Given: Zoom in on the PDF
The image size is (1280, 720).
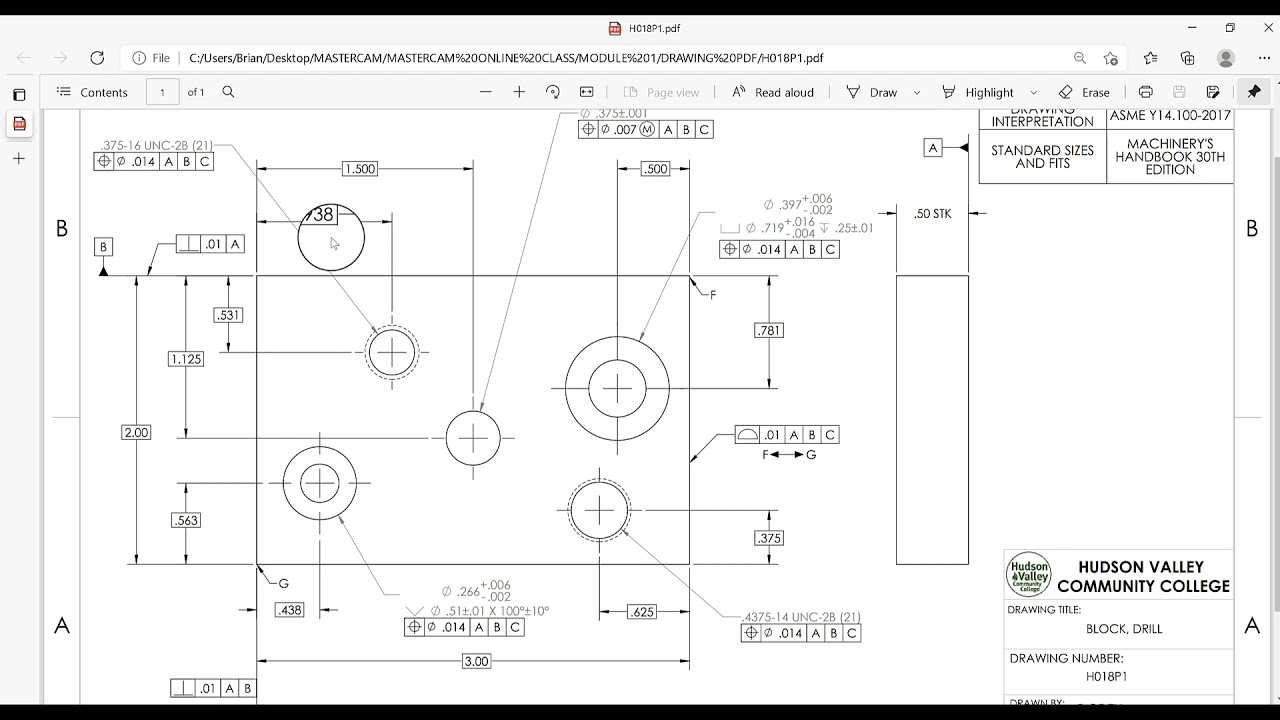Looking at the screenshot, I should tap(519, 92).
